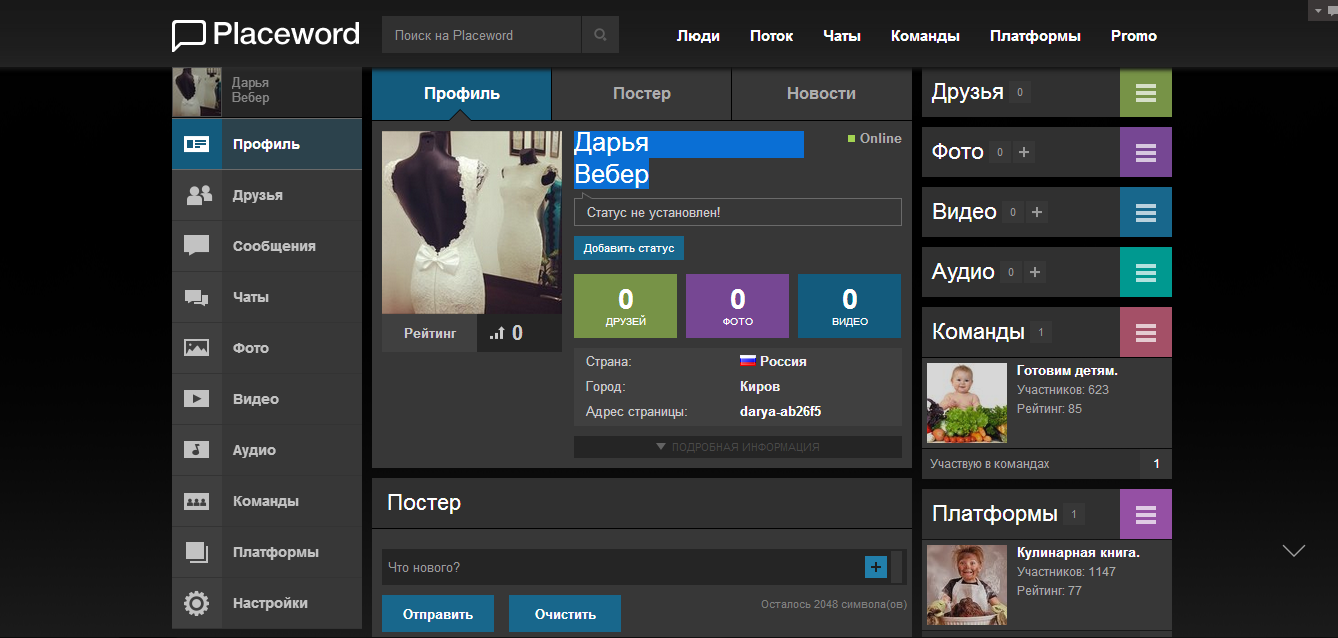Viewport: 1338px width, 638px height.
Task: Open the blue Видео panel menu
Action: click(1146, 212)
